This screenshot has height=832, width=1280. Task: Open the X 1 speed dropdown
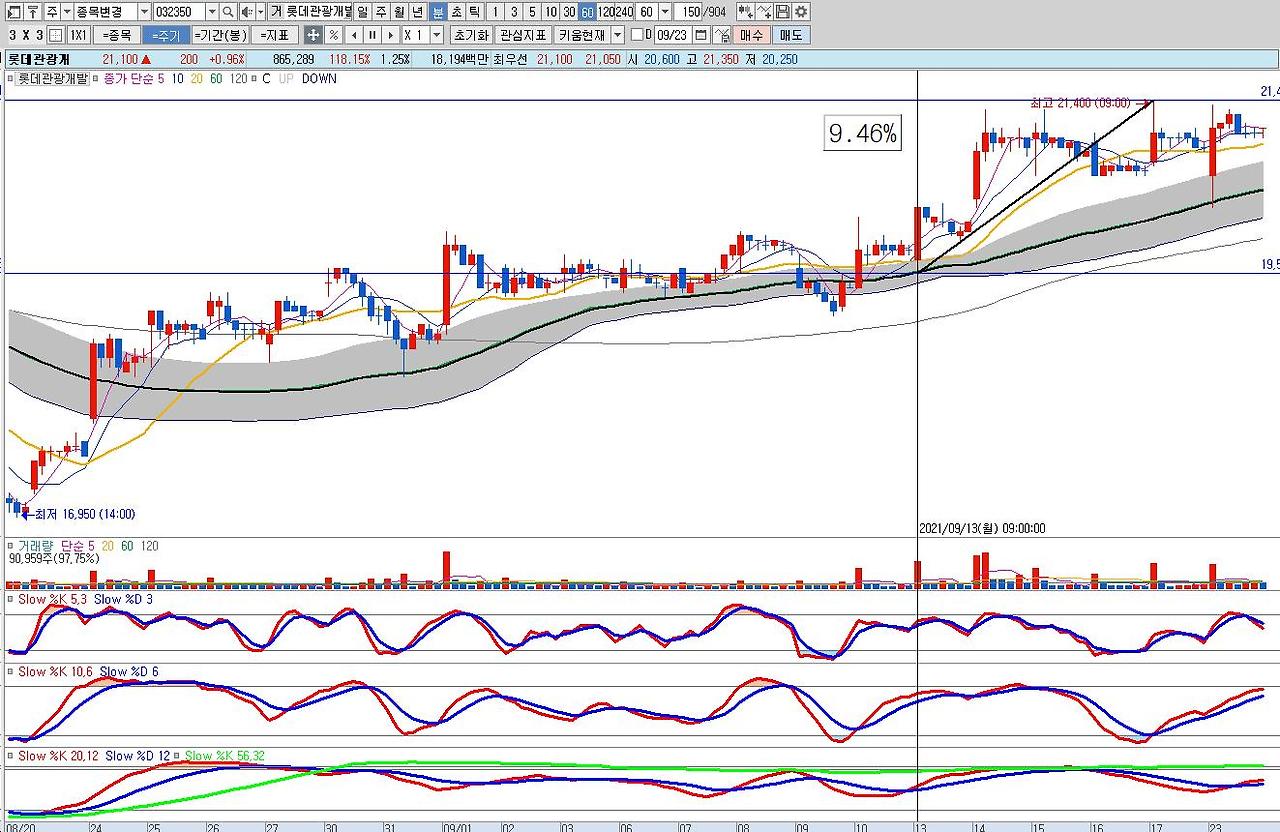click(436, 35)
